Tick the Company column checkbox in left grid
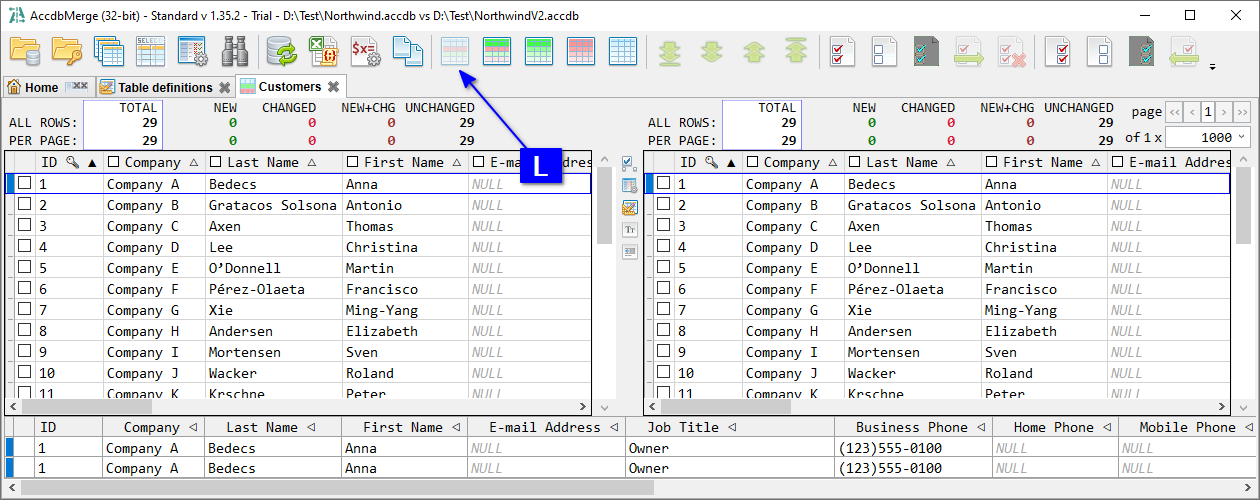1260x500 pixels. pyautogui.click(x=114, y=162)
